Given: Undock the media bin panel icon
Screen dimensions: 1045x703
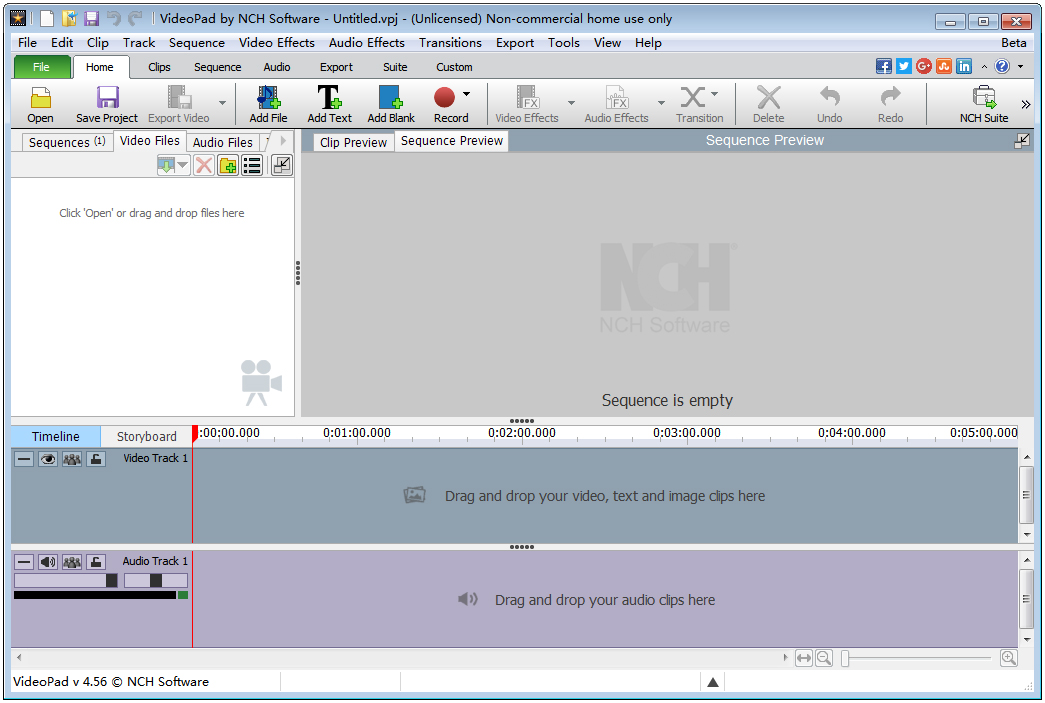Looking at the screenshot, I should point(282,165).
